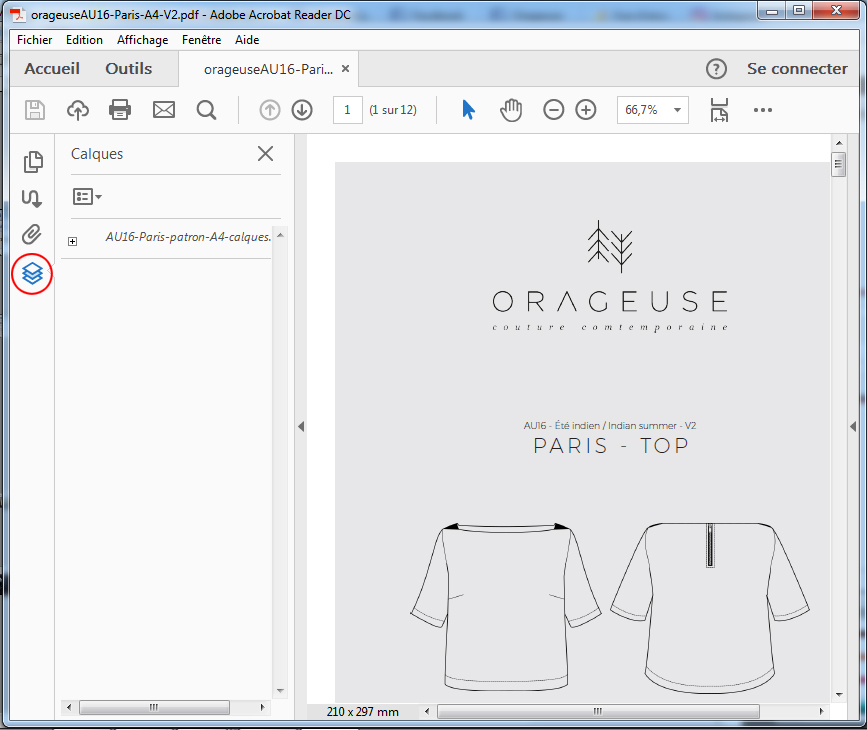The height and width of the screenshot is (730, 867).
Task: Click the layers panel horizontal scrollbar
Action: pyautogui.click(x=154, y=707)
